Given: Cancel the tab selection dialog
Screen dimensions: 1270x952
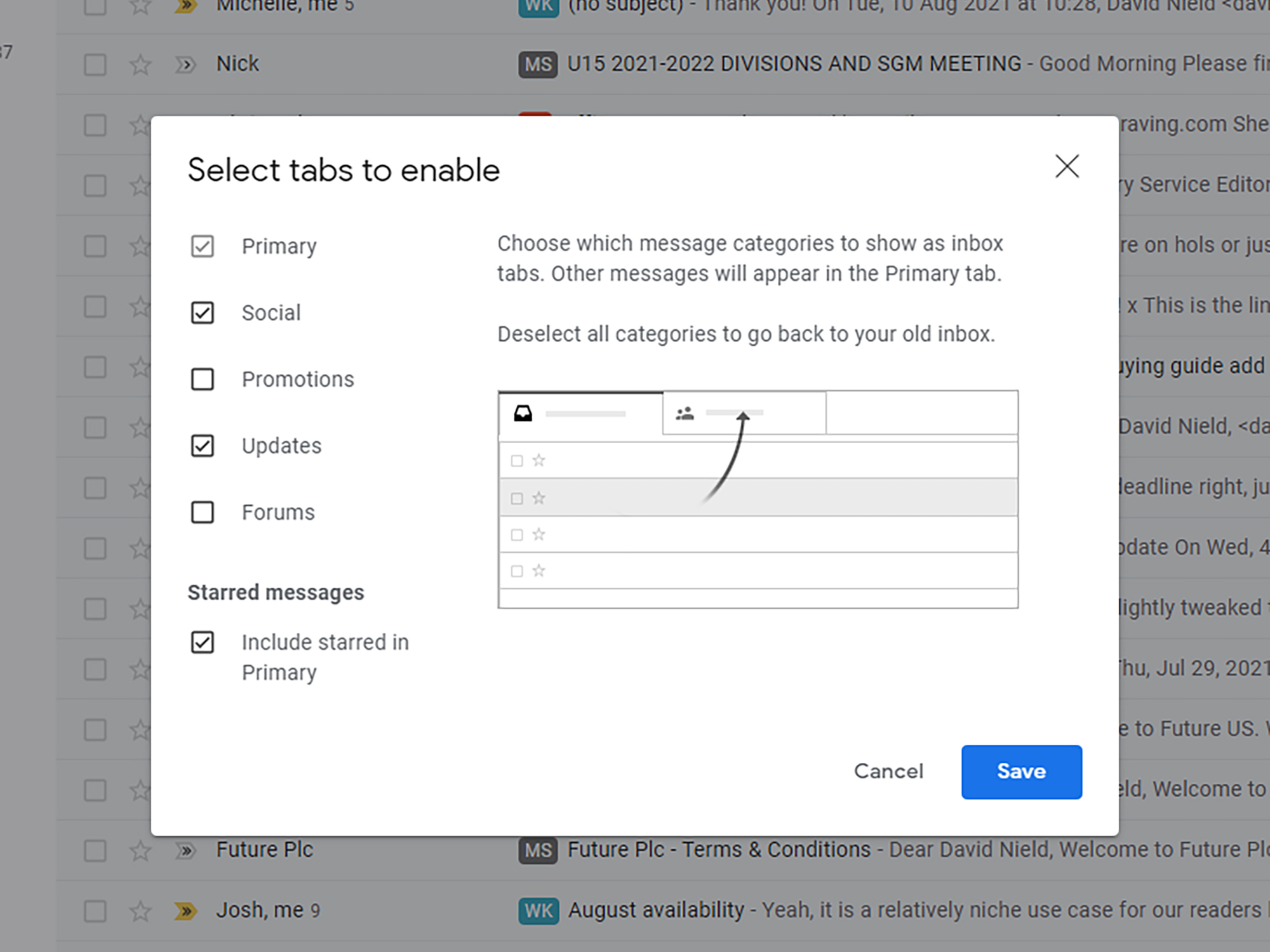Looking at the screenshot, I should click(888, 771).
